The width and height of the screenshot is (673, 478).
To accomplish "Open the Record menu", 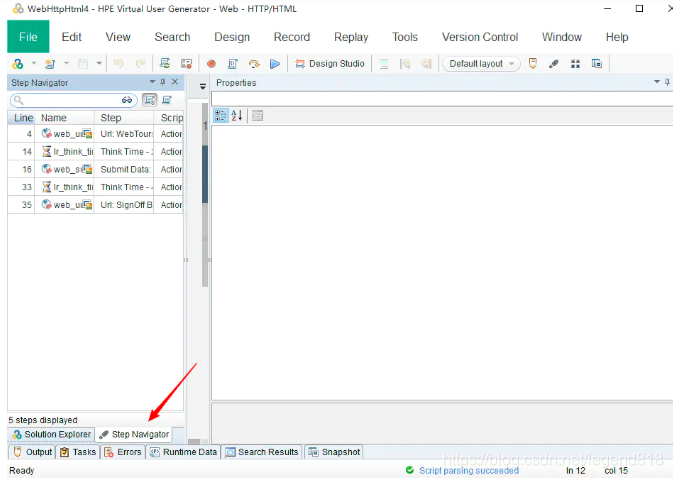I will (x=292, y=37).
